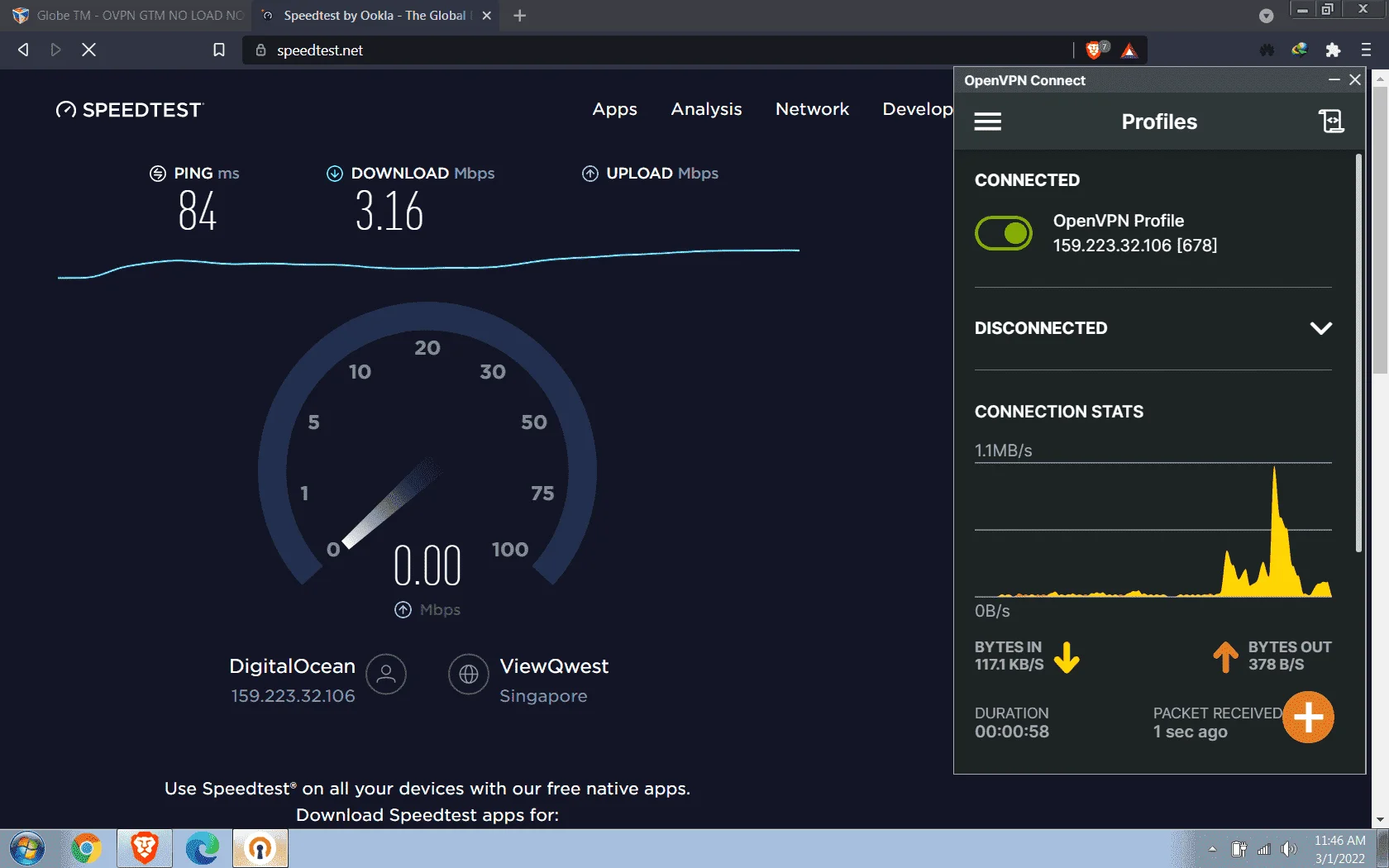Open Brave browser from the taskbar
The image size is (1389, 868).
(x=145, y=849)
